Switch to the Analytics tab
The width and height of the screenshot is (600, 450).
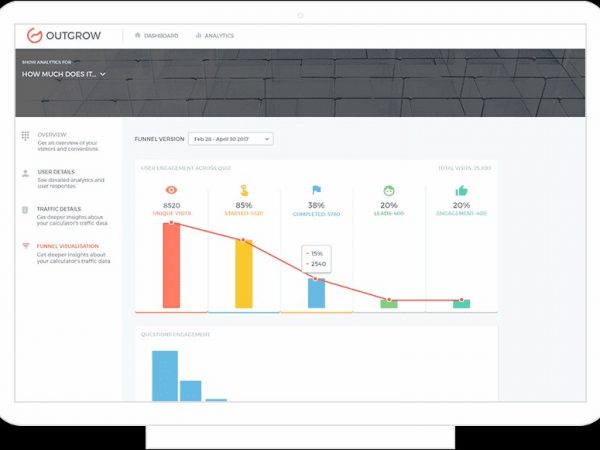point(213,36)
